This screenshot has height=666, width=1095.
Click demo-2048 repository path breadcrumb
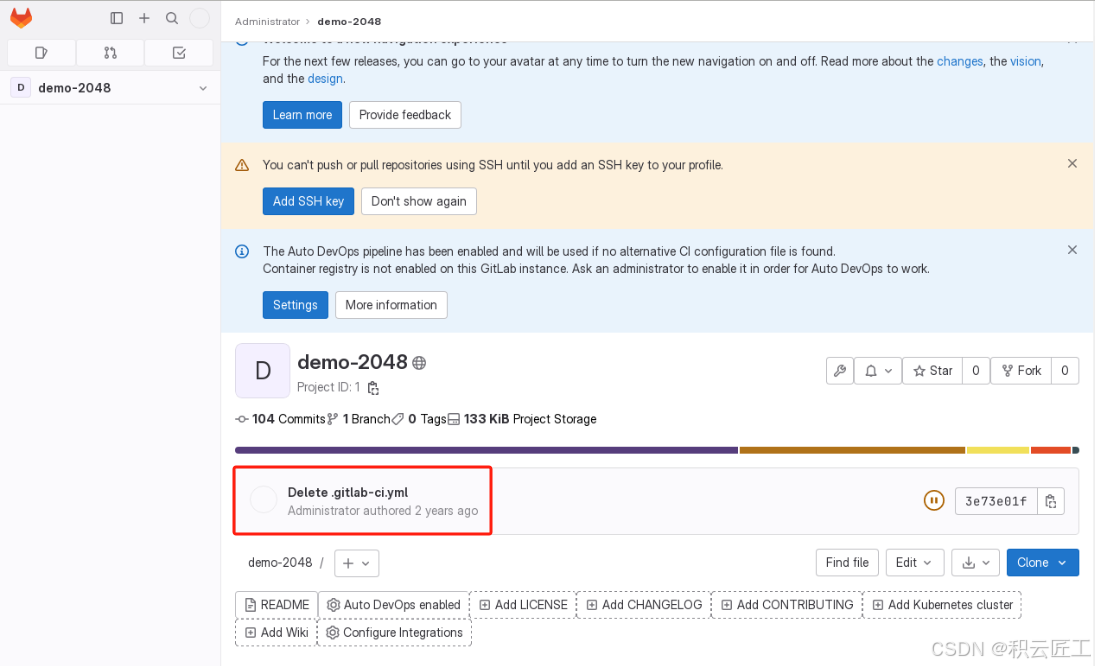tap(280, 563)
